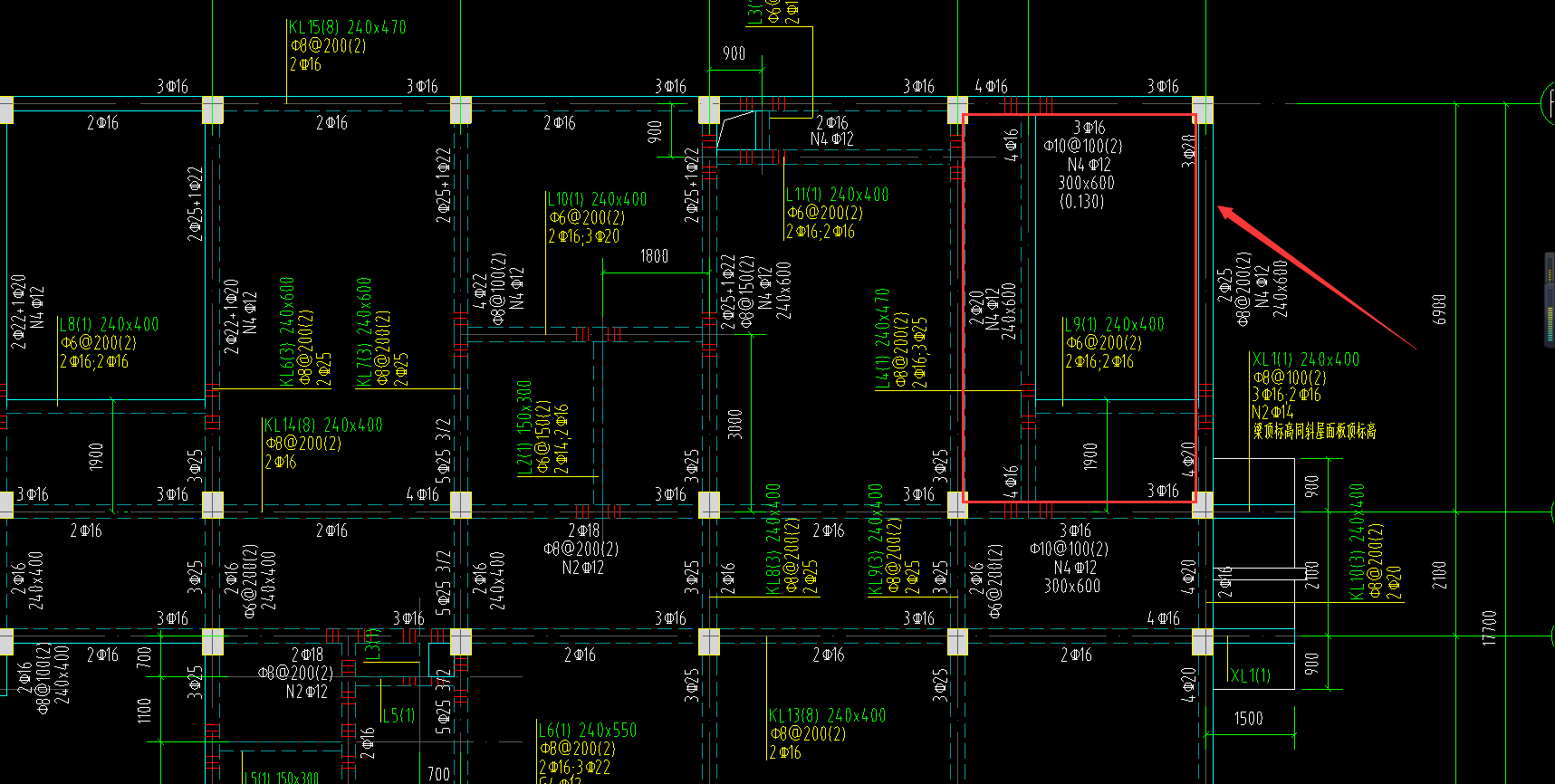
Task: Click the 1800 dimension text
Action: pos(655,256)
